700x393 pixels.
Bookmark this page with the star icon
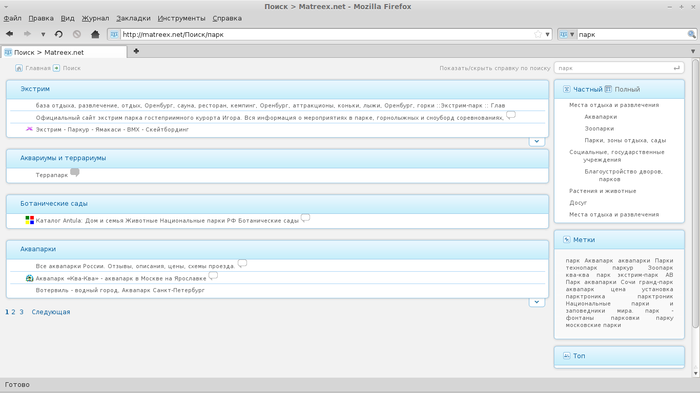538,34
